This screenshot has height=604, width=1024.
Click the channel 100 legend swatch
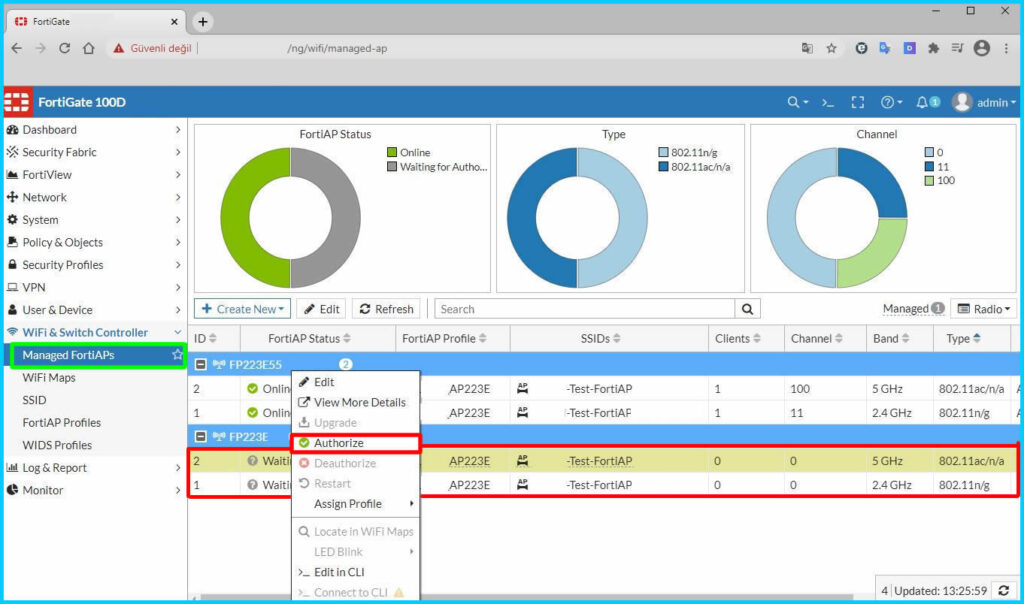(929, 181)
